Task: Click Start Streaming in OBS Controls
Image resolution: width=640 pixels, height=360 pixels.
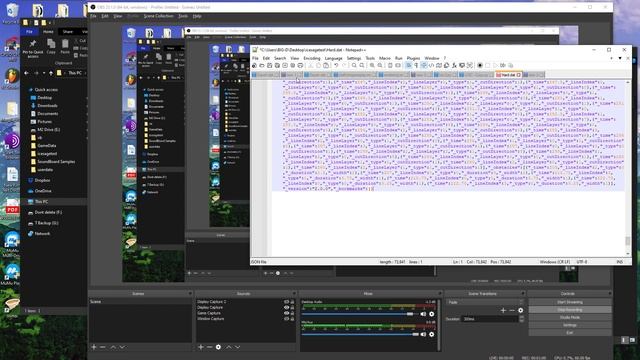Action: tap(570, 302)
